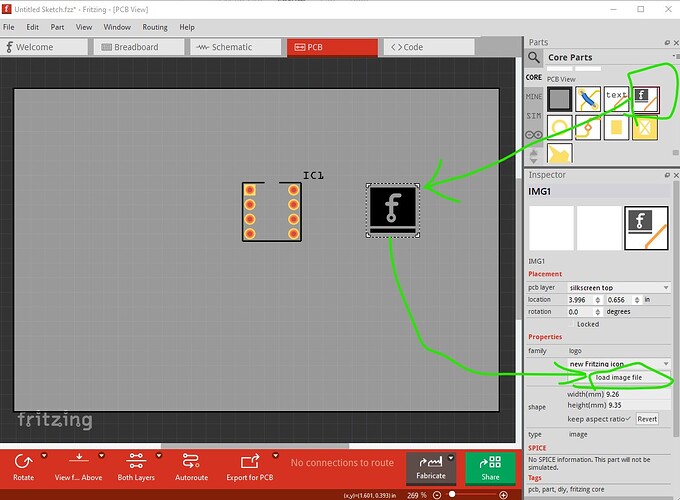Screen dimensions: 680x500
Task: Choose the copper fill blocker part
Action: click(645, 127)
